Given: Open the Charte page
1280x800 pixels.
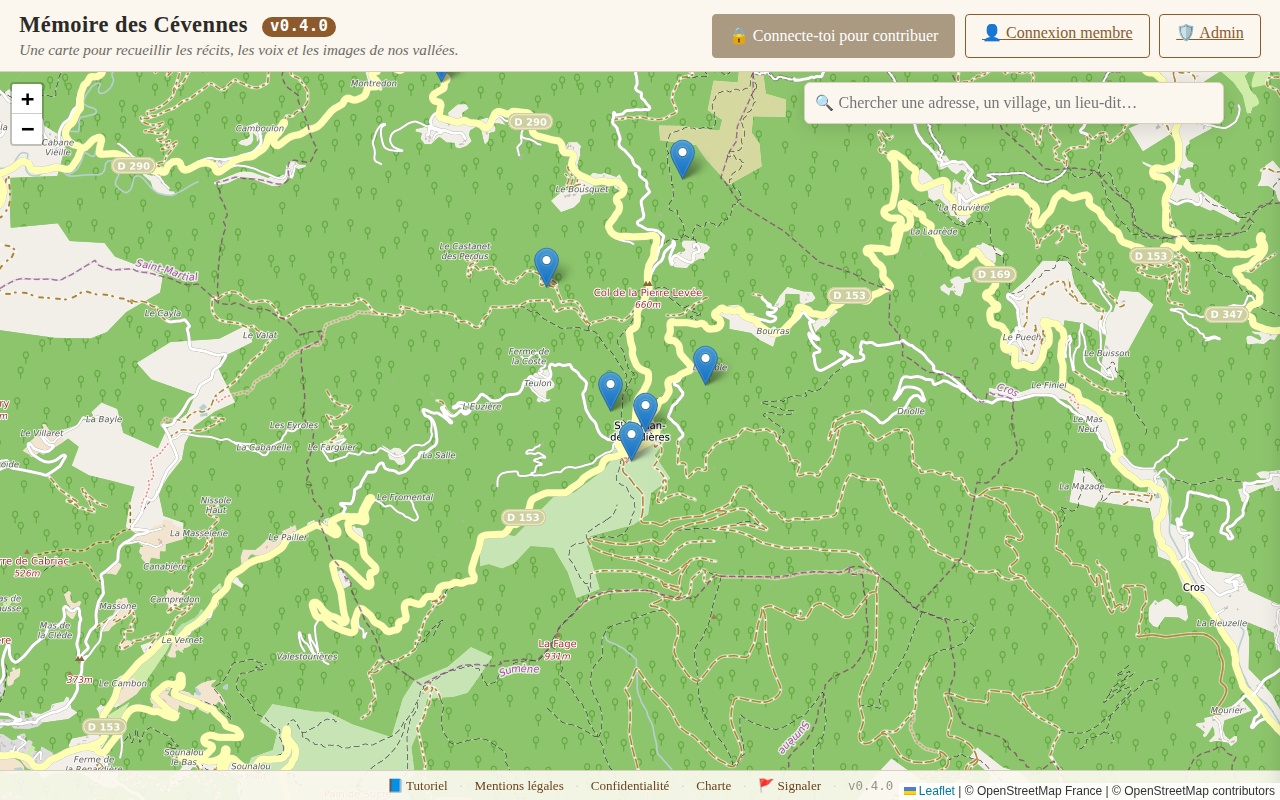Looking at the screenshot, I should click(713, 786).
